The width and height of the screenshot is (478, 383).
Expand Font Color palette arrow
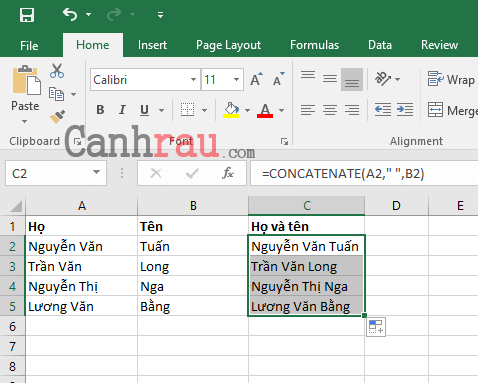coord(281,110)
